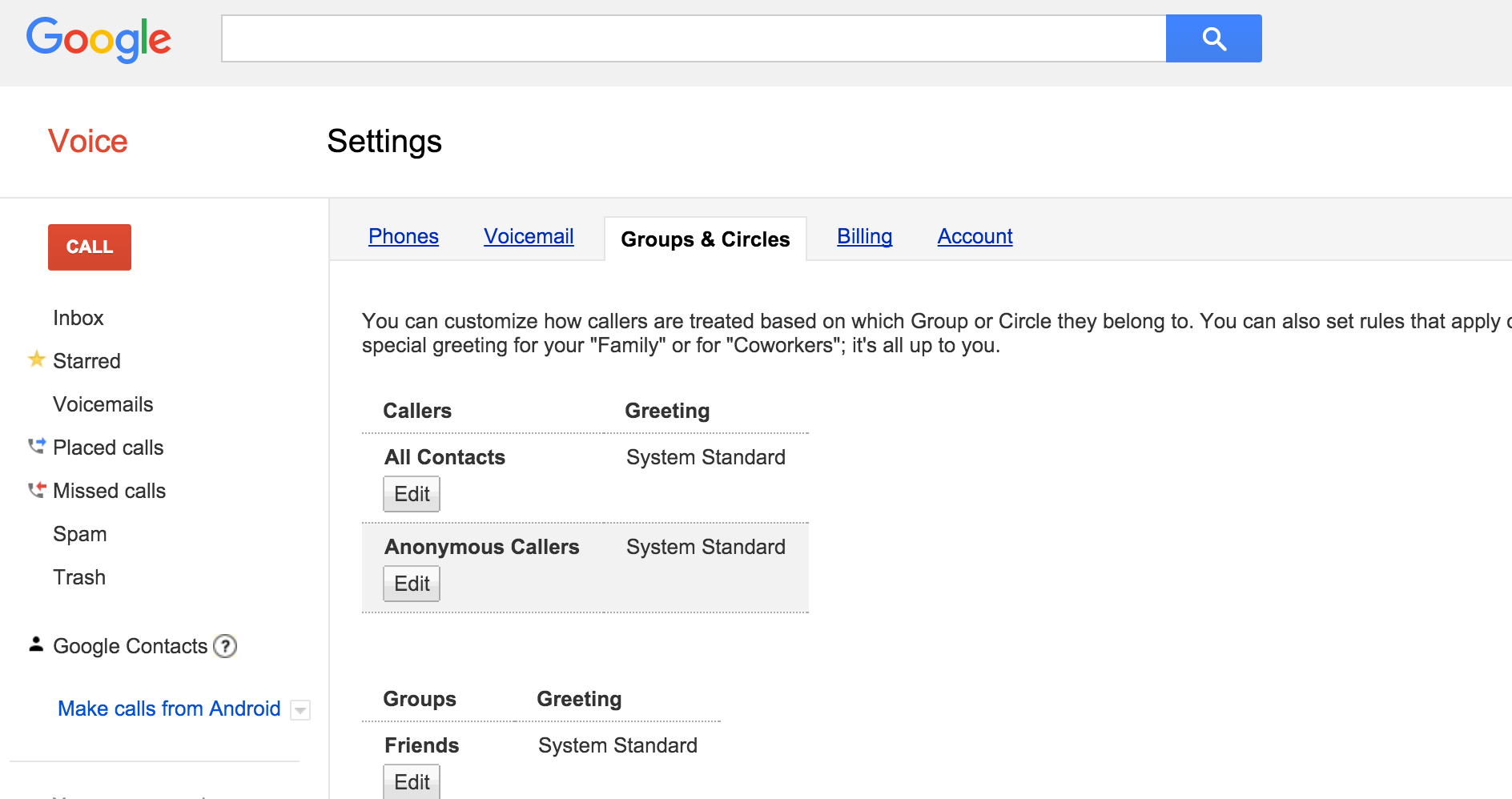The height and width of the screenshot is (799, 1512).
Task: Open the Voicemail settings tab
Action: click(529, 236)
